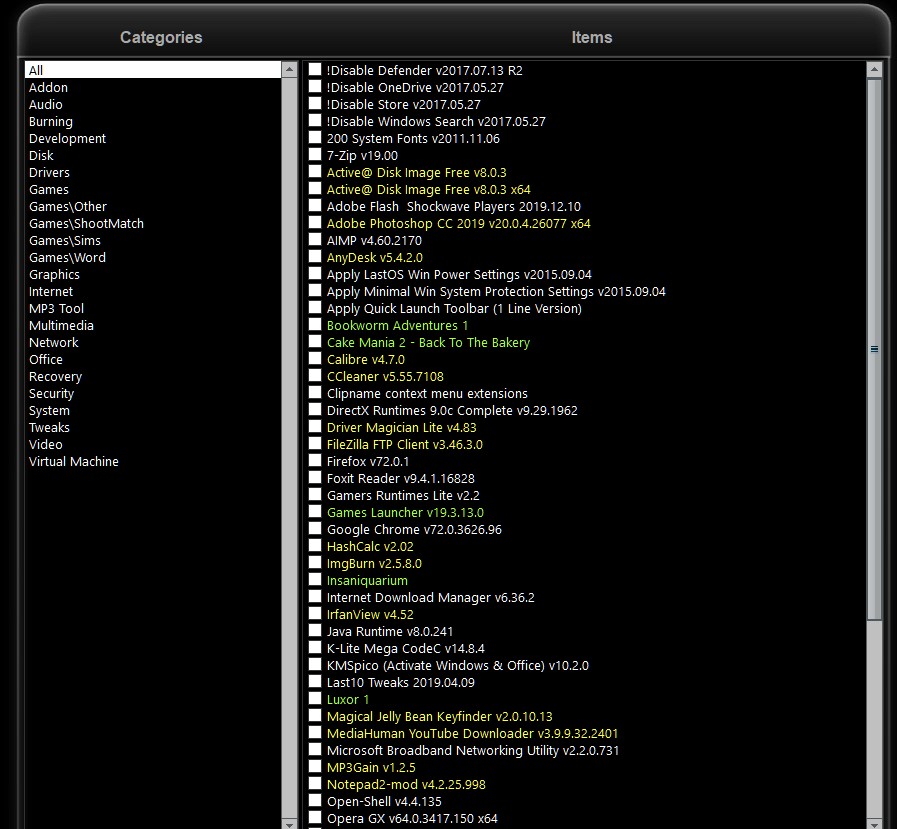Choose the Audio category
The height and width of the screenshot is (829, 897).
coord(46,105)
